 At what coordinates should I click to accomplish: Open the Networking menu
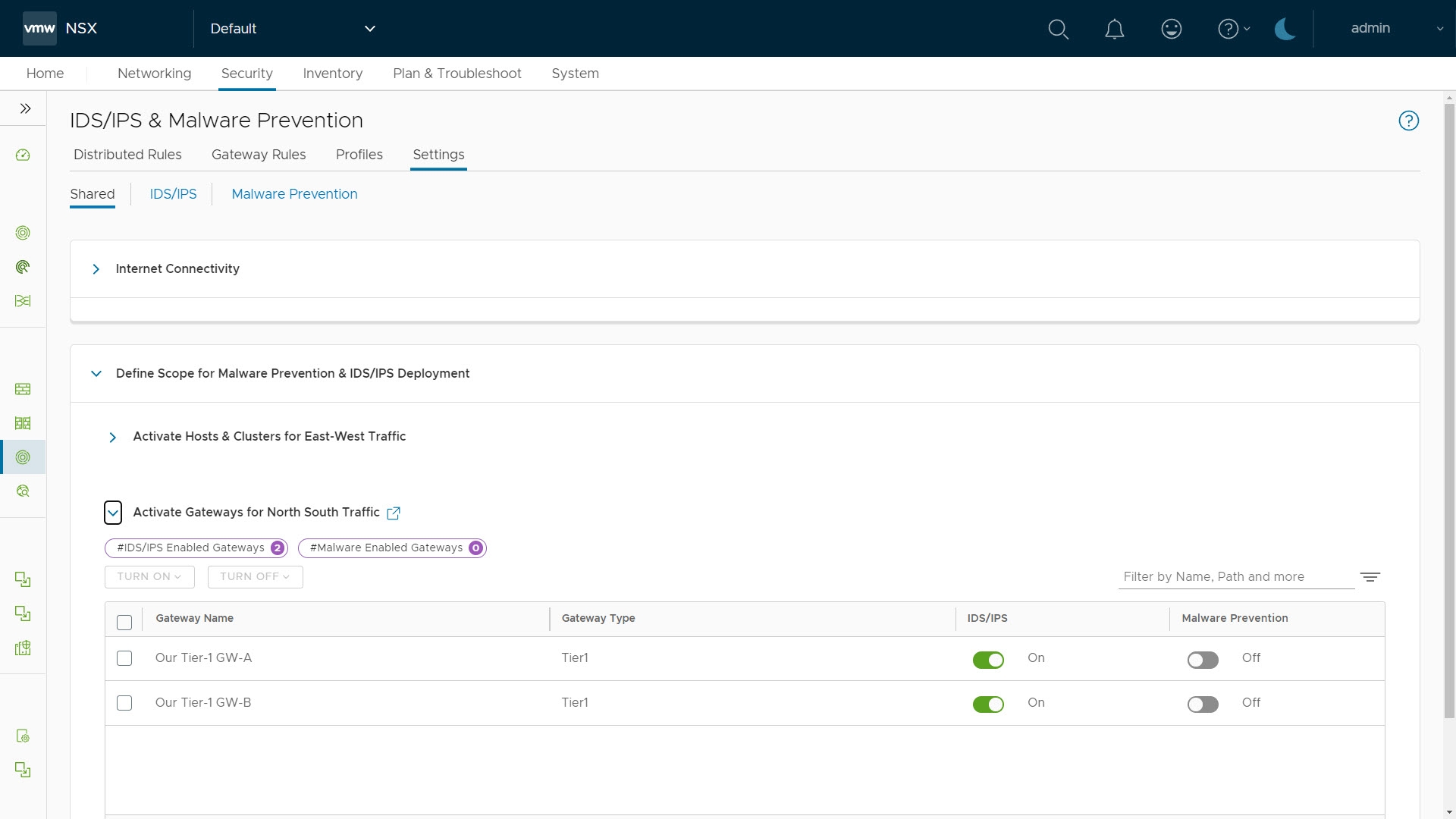point(154,74)
